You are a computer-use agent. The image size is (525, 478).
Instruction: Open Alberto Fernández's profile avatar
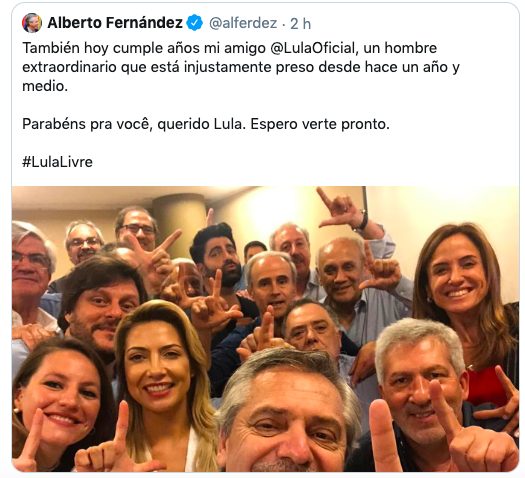pyautogui.click(x=32, y=23)
